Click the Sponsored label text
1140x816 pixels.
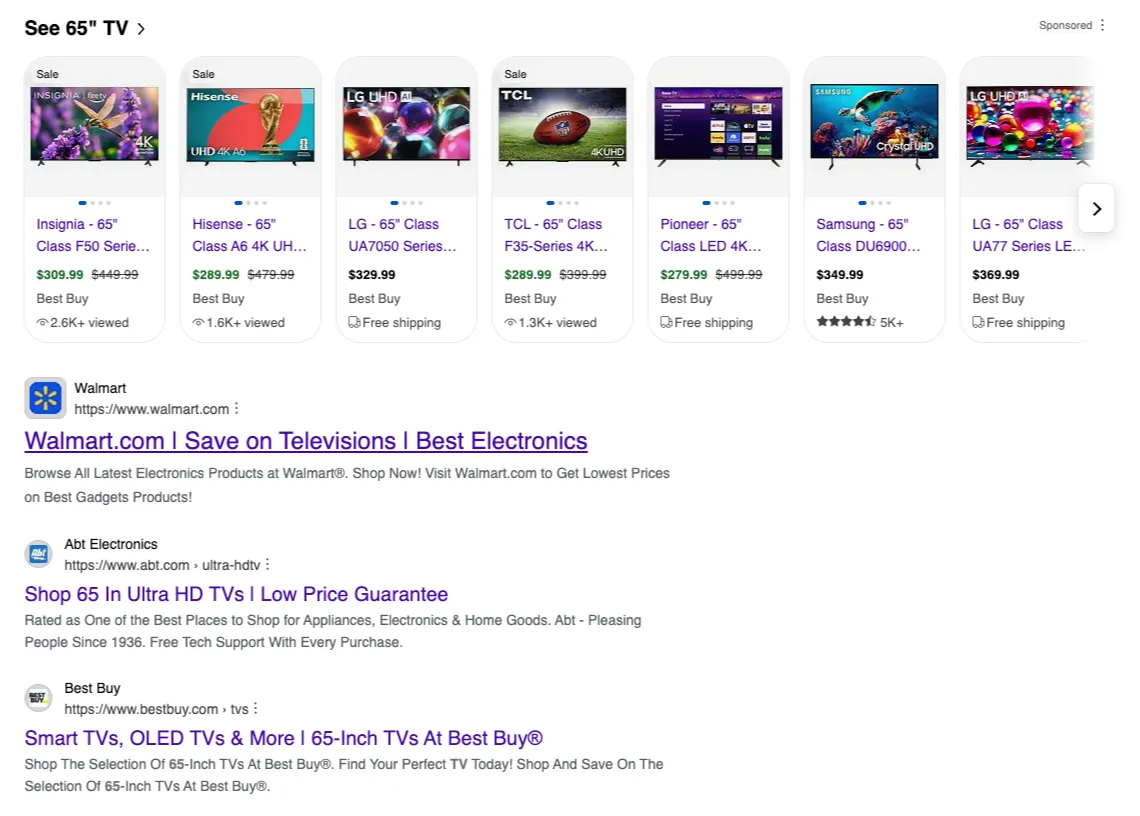point(1065,25)
